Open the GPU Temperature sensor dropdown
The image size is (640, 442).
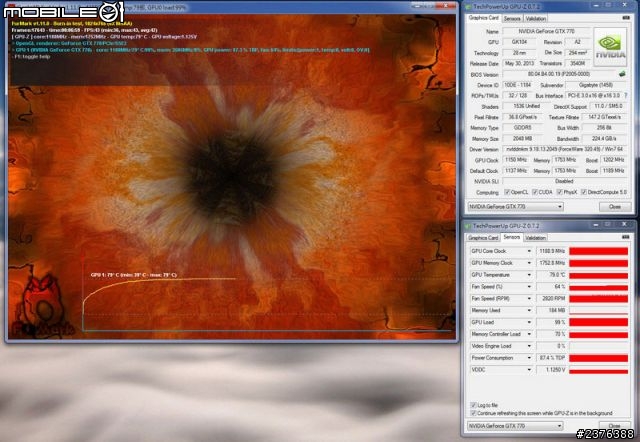tap(529, 275)
